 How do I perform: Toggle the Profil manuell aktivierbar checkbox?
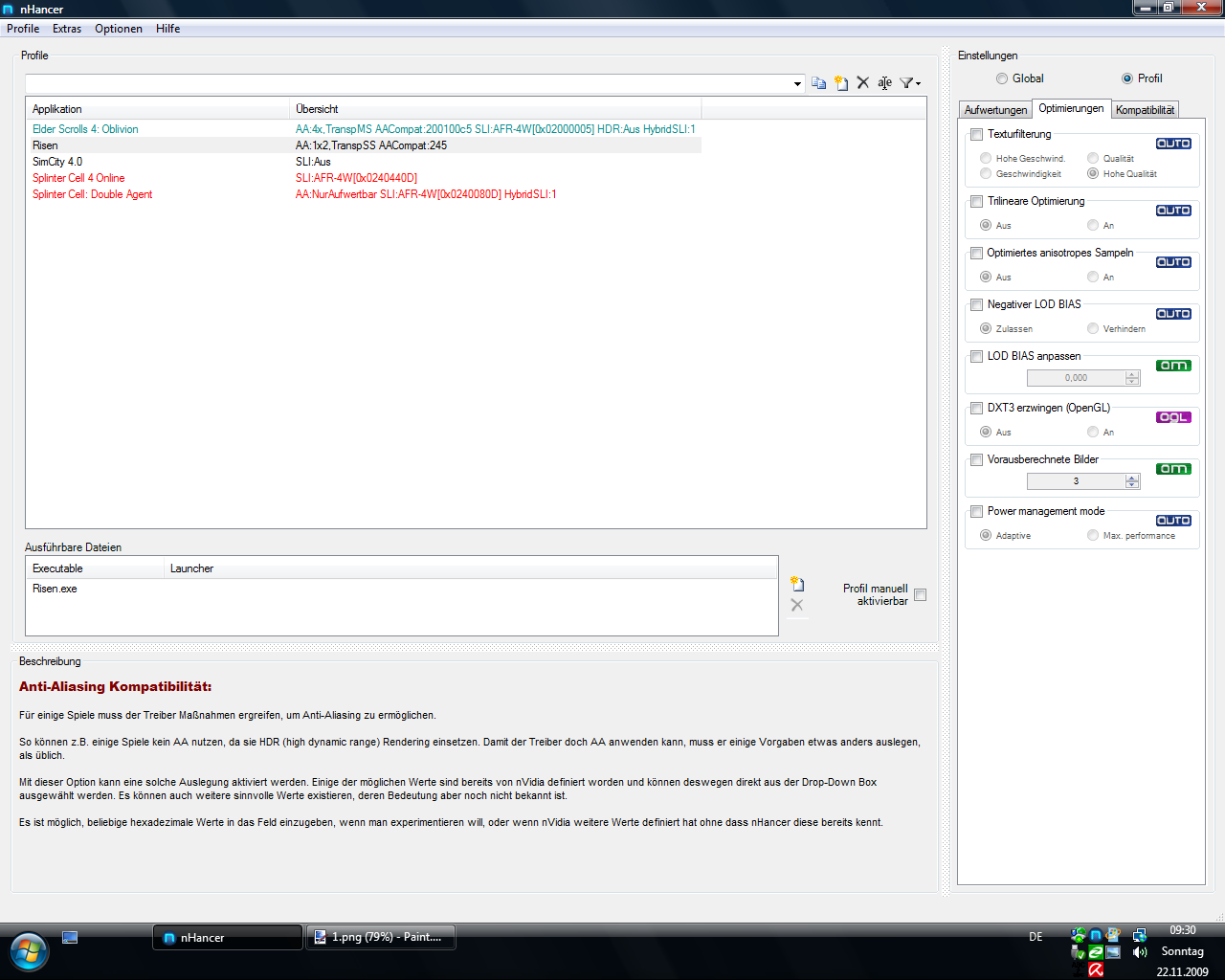coord(921,595)
